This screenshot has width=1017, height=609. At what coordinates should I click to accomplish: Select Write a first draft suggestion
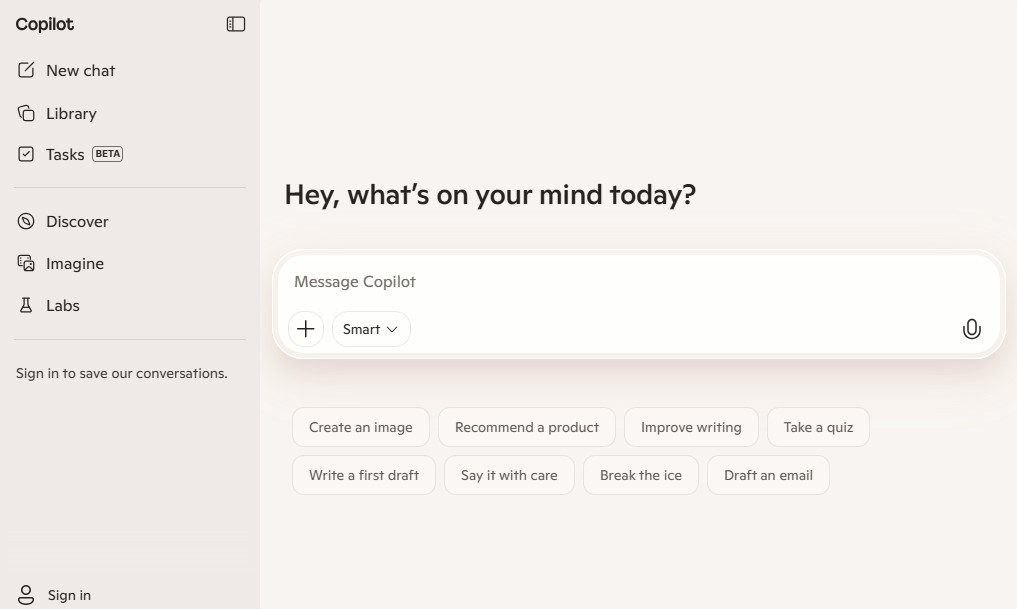(364, 475)
